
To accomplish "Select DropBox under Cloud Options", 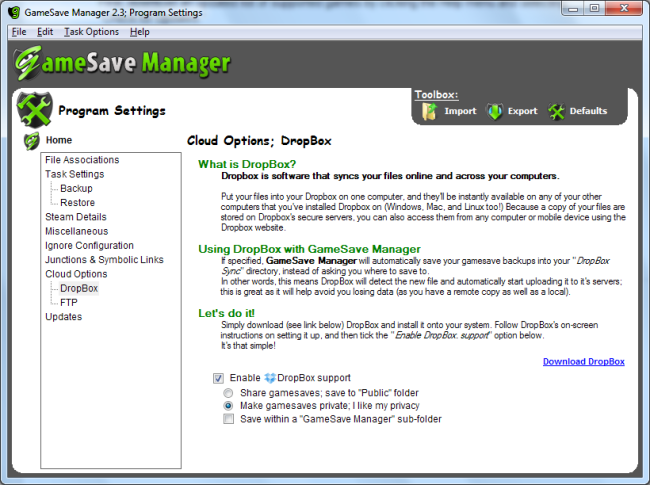I will tap(79, 288).
